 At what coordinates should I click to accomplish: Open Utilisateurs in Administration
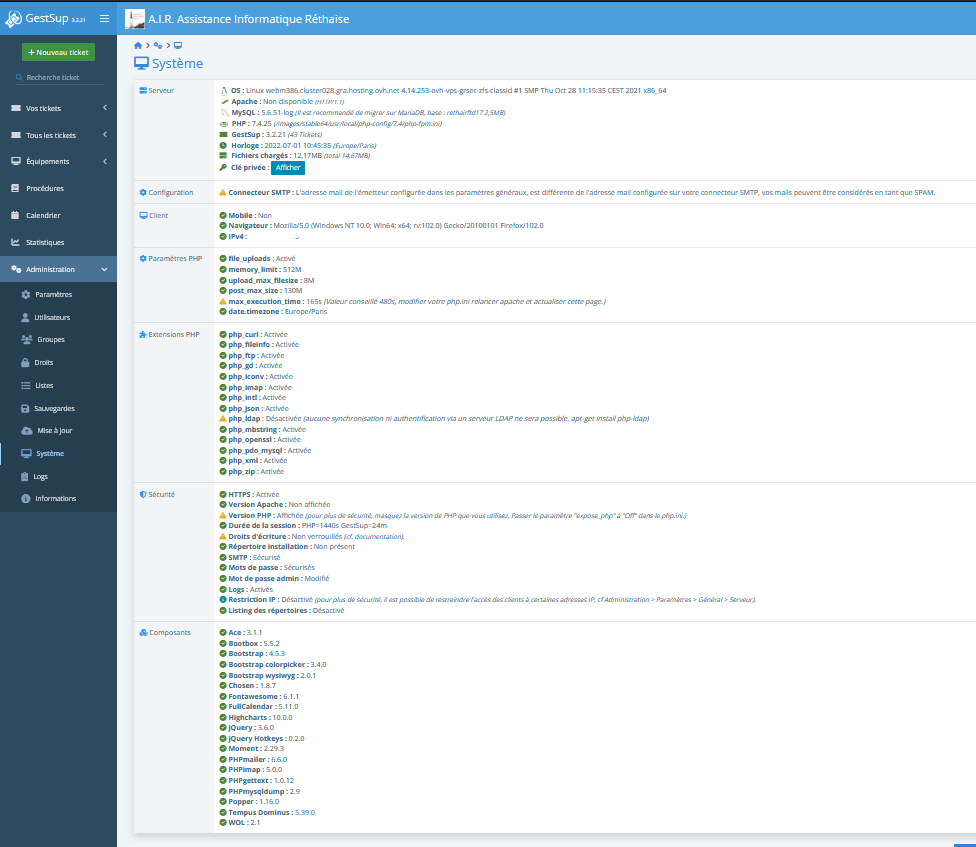click(52, 317)
